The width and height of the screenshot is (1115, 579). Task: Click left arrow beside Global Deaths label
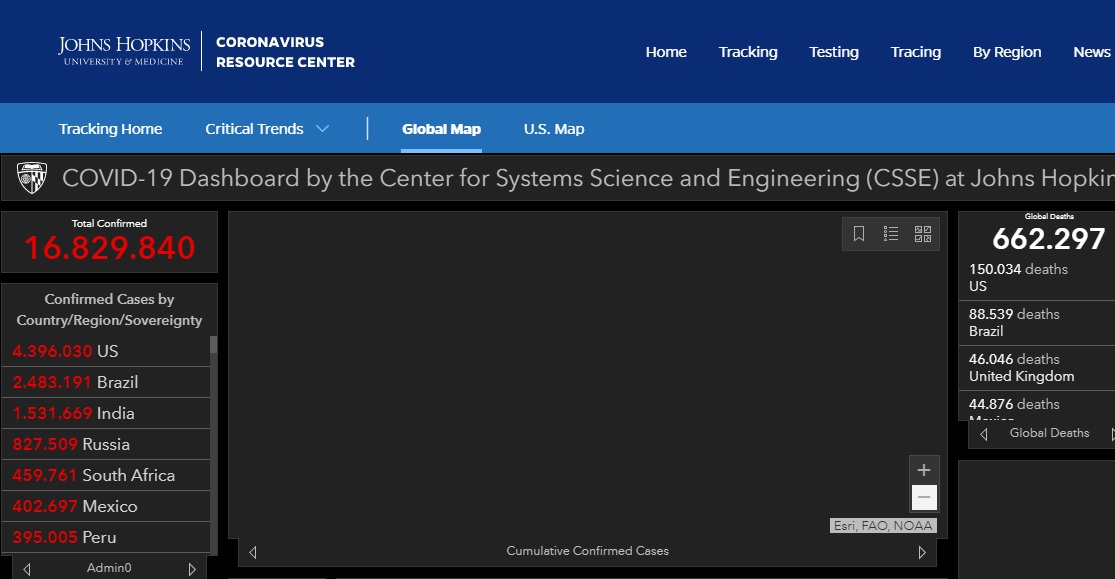[984, 434]
